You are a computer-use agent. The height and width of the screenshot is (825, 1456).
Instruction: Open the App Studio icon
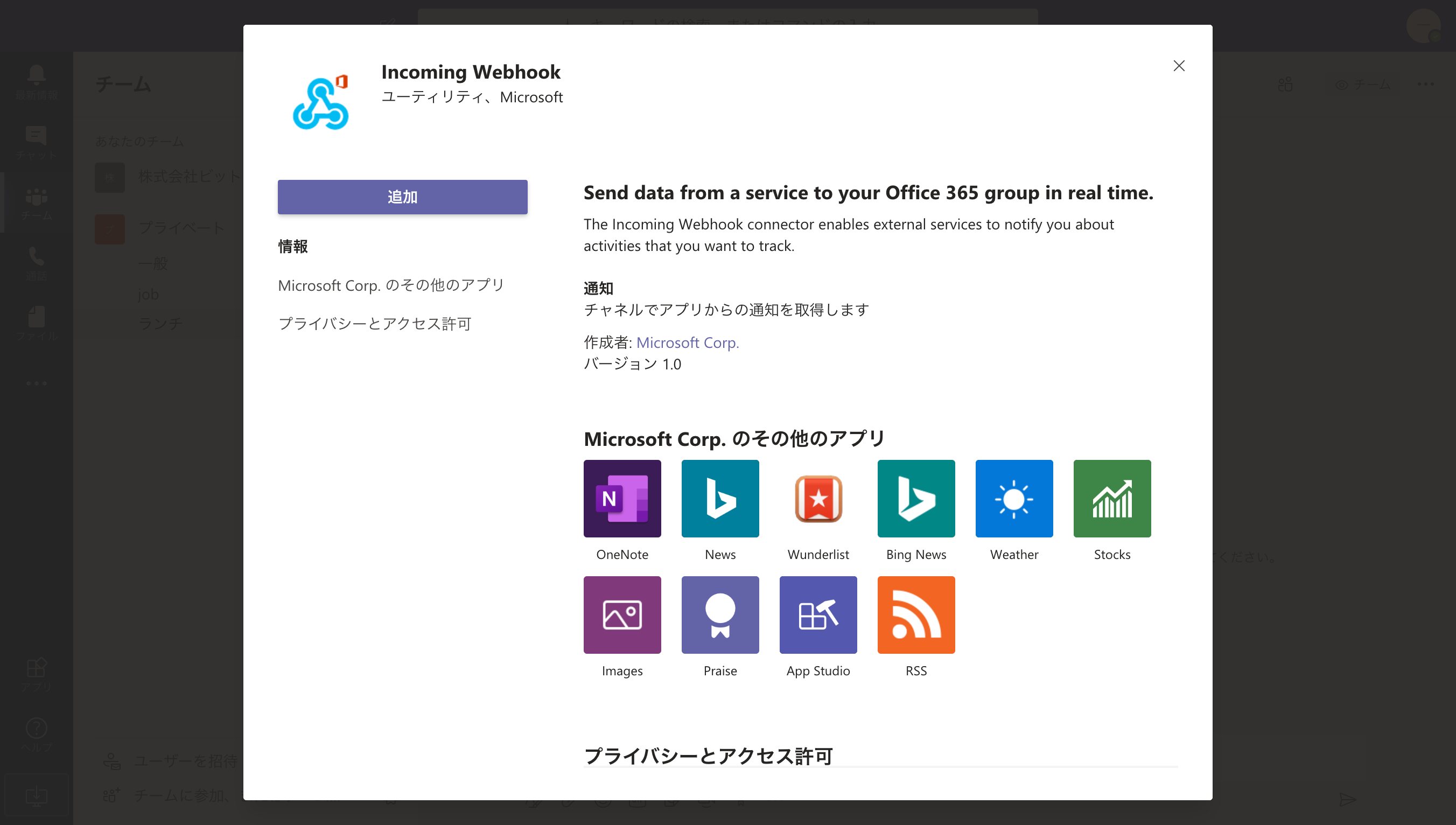pos(818,615)
